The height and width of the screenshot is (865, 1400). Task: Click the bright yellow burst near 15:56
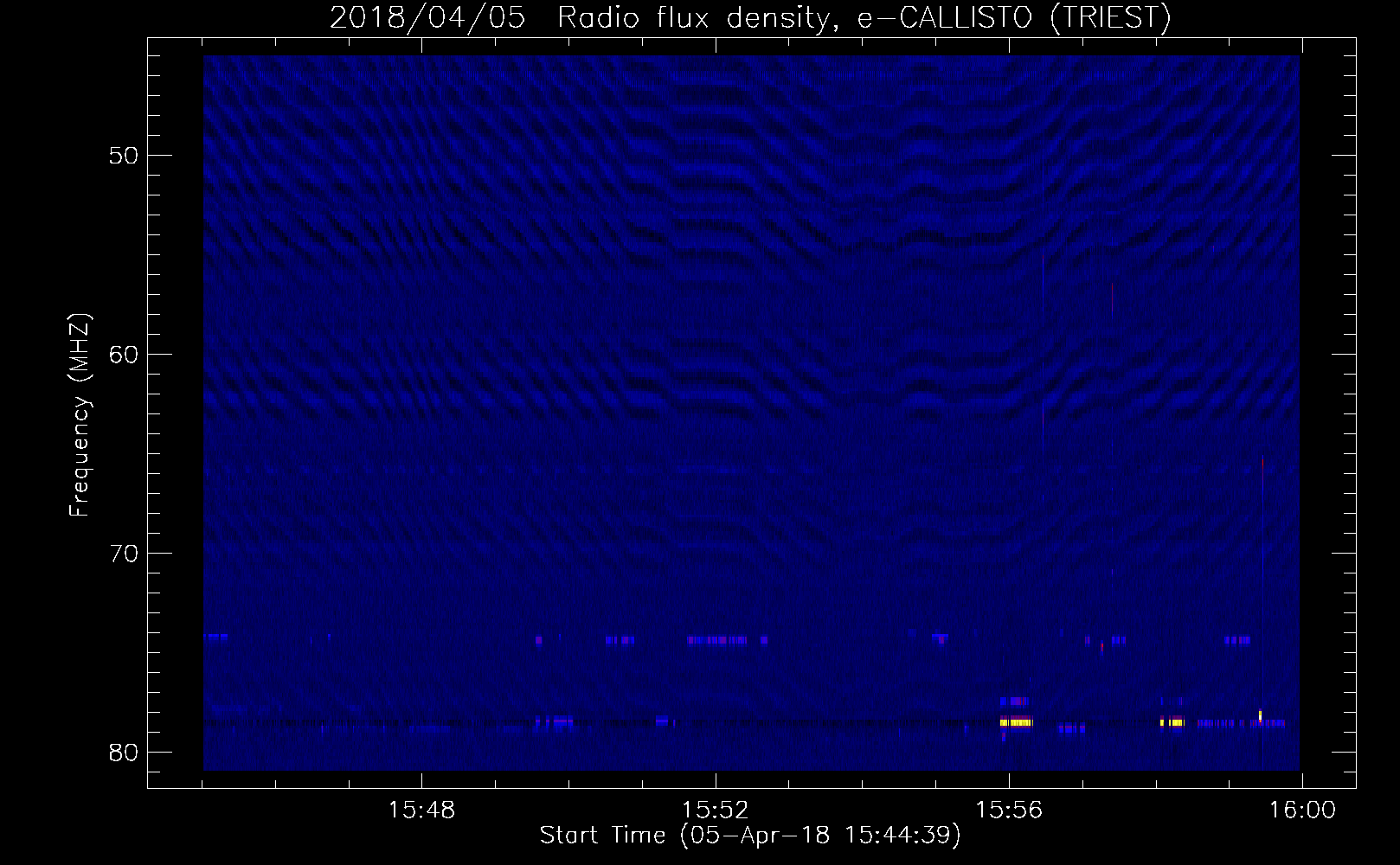pyautogui.click(x=1016, y=722)
